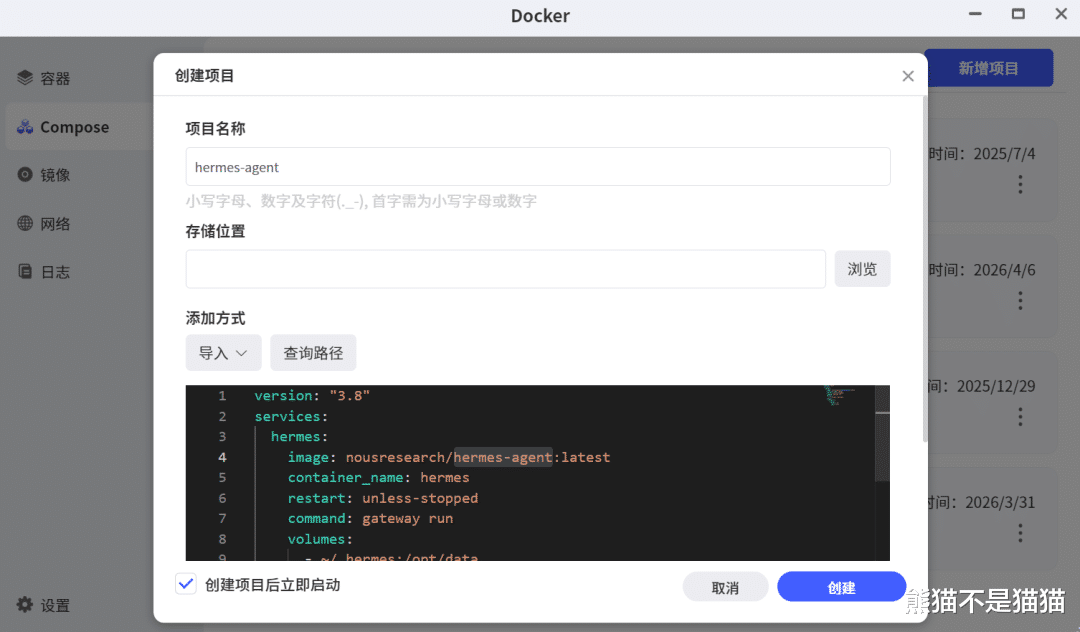Open more options for the 2026/4/6 project
This screenshot has height=632, width=1080.
point(1020,300)
